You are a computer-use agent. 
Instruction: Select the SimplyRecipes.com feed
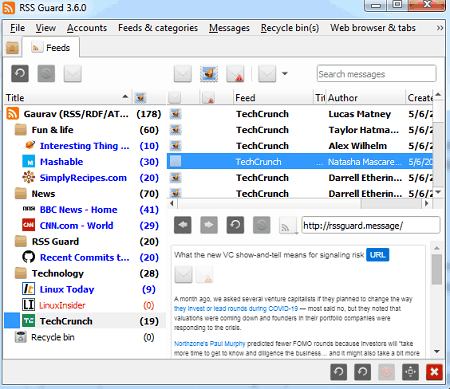pyautogui.click(x=85, y=178)
